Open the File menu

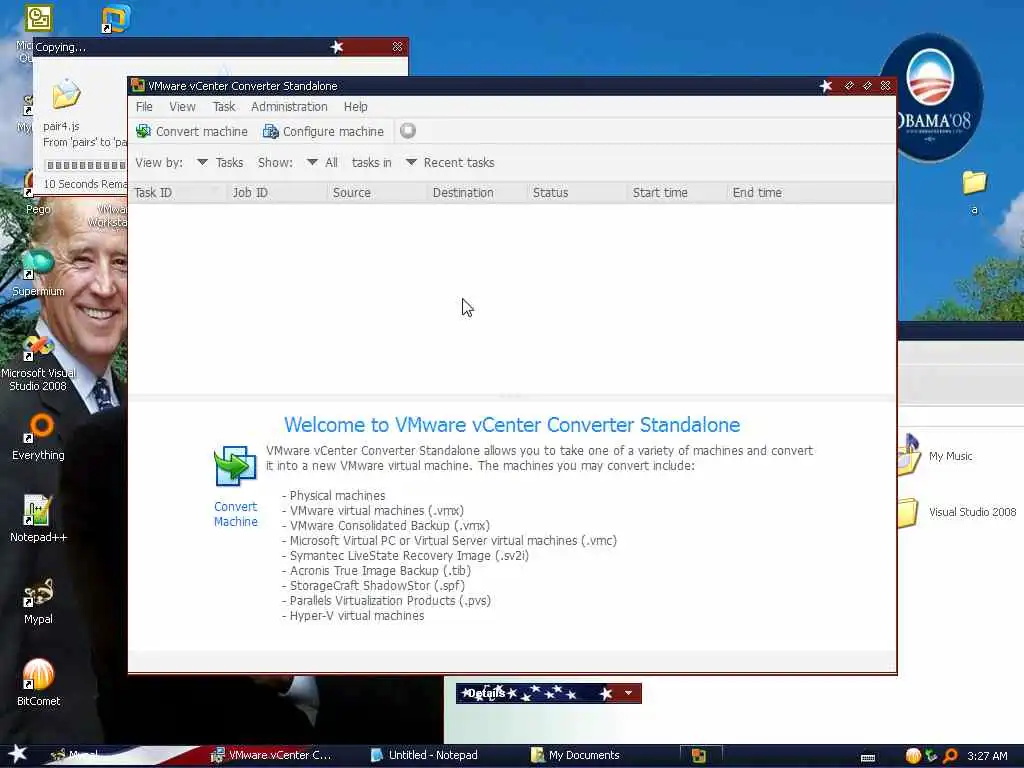(144, 106)
